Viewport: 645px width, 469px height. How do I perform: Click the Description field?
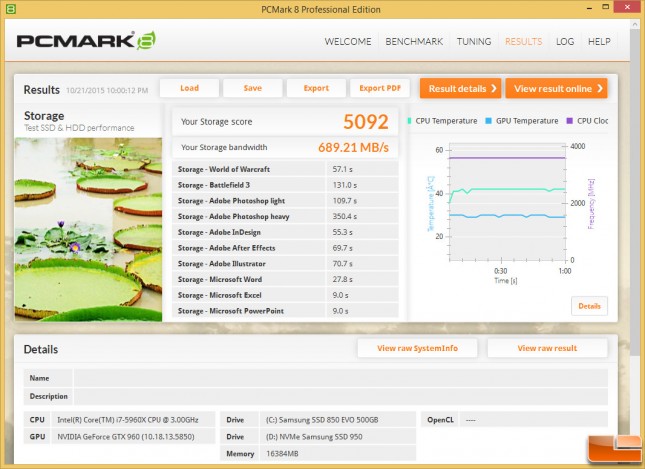[341, 397]
